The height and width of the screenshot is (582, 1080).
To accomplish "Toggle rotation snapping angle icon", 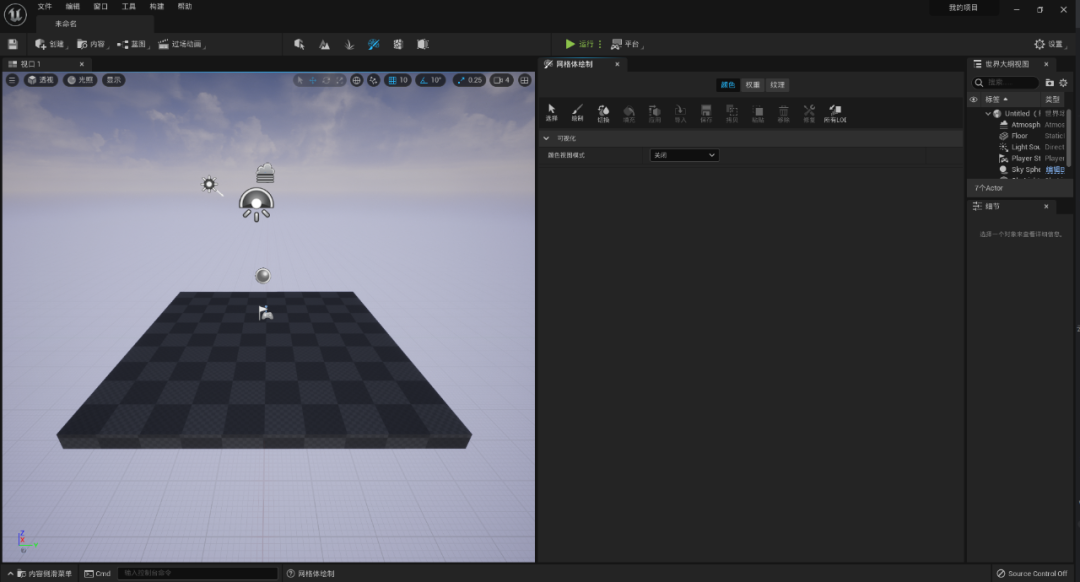I will coord(424,80).
